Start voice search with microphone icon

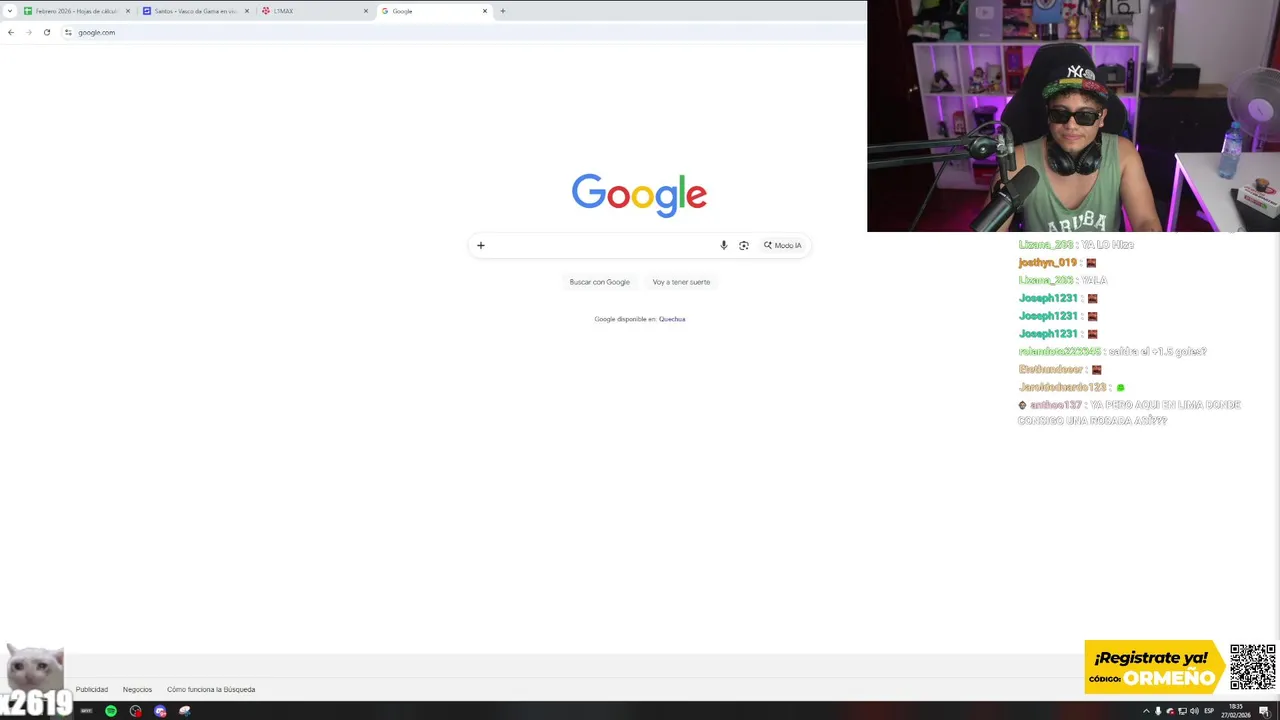(x=724, y=245)
